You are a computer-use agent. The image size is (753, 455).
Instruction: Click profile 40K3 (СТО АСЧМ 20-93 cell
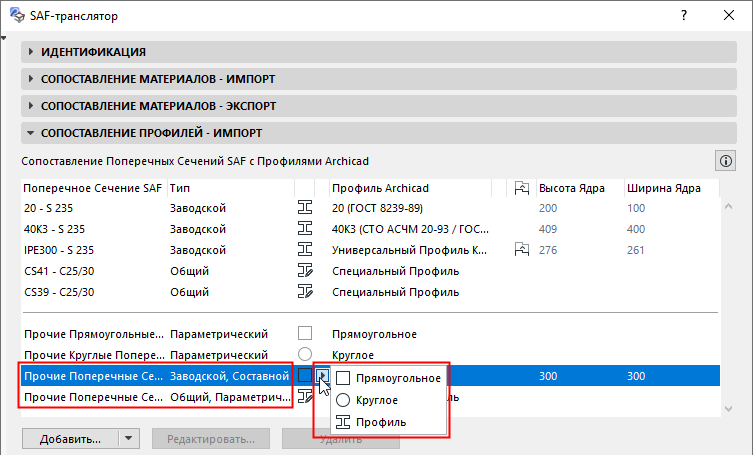(x=410, y=229)
